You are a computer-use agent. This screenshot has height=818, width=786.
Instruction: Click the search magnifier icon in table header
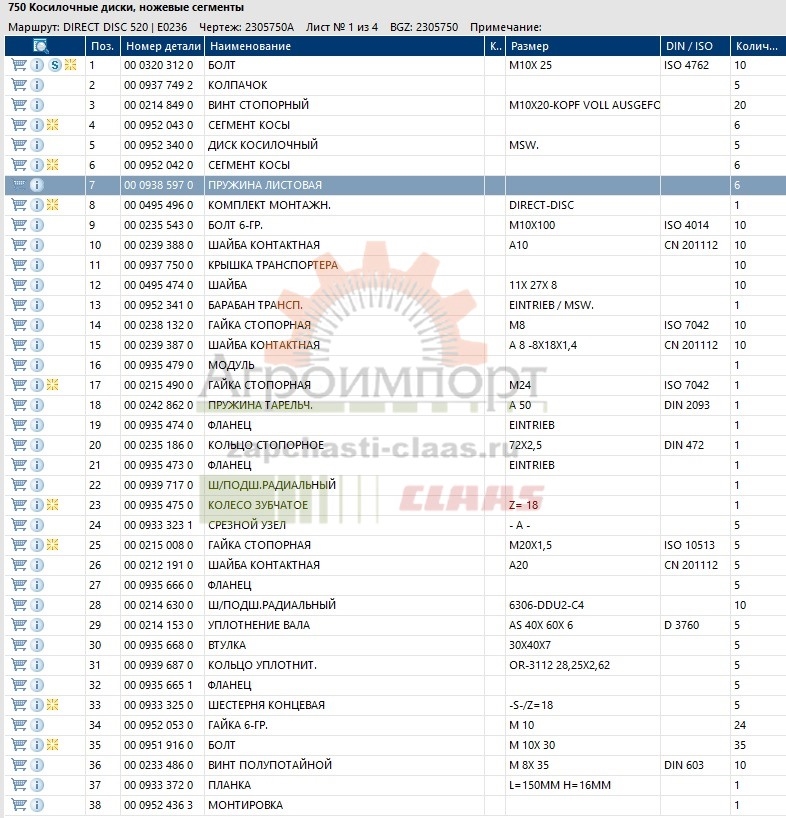pyautogui.click(x=41, y=46)
